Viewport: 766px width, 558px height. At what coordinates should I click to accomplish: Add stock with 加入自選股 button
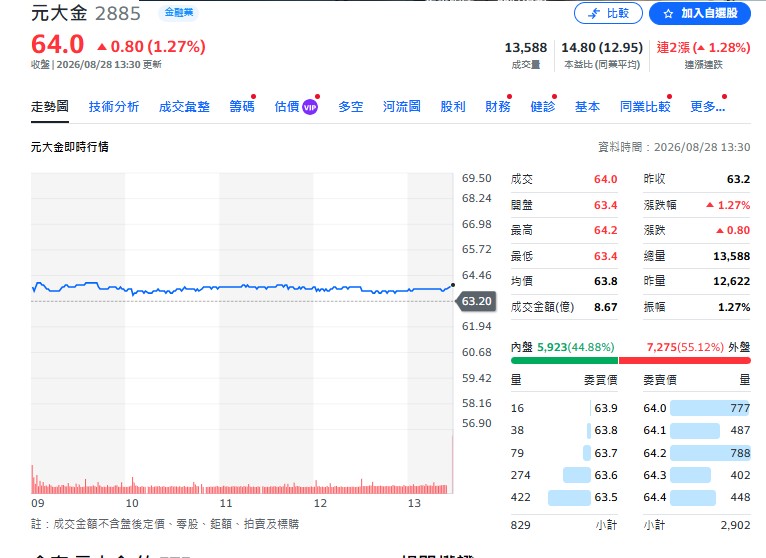(x=700, y=13)
